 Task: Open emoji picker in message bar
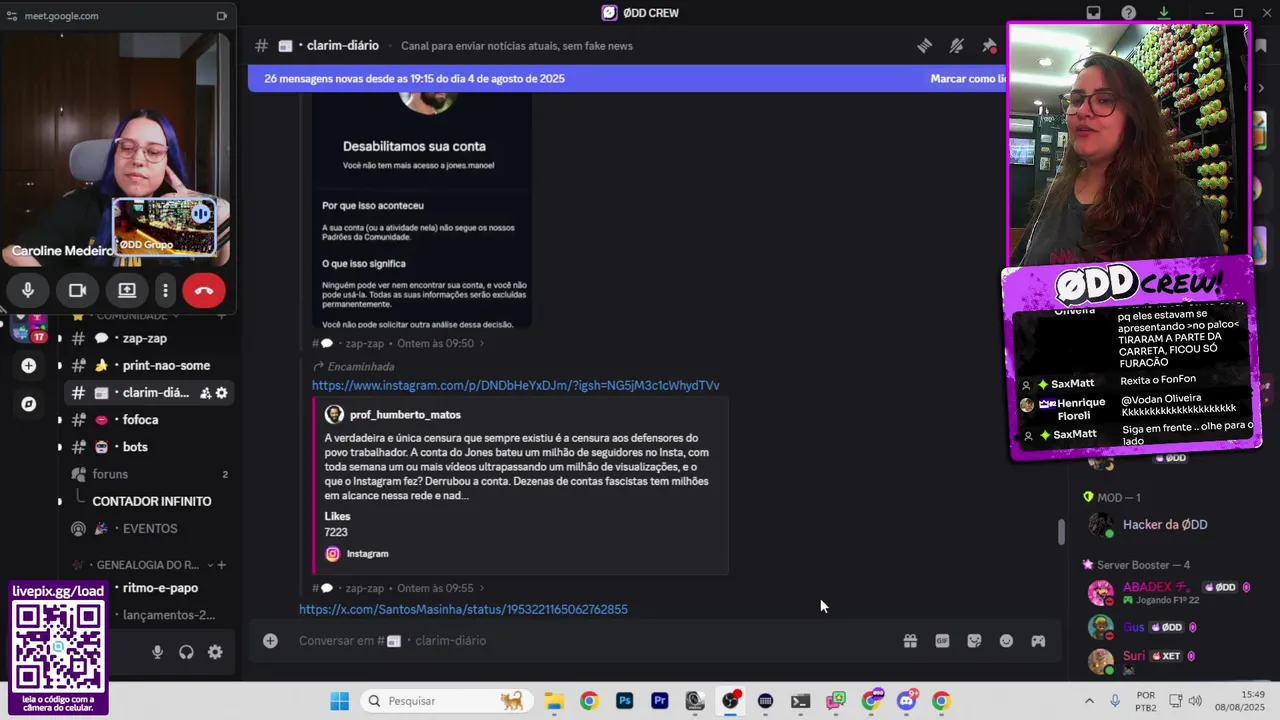click(1006, 641)
